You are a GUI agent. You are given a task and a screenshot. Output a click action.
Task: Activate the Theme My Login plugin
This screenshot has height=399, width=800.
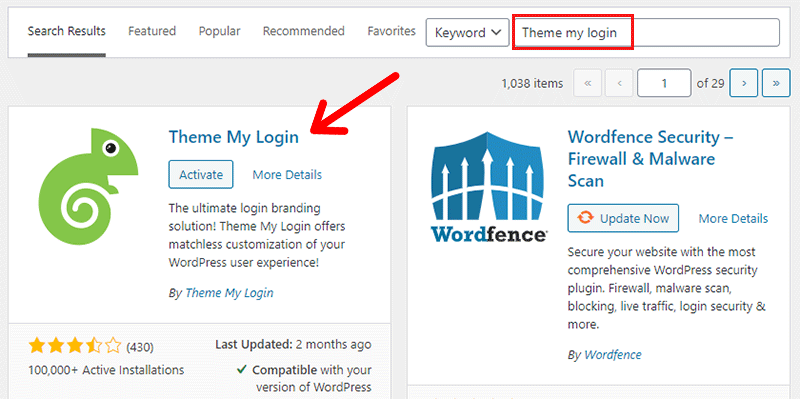201,174
